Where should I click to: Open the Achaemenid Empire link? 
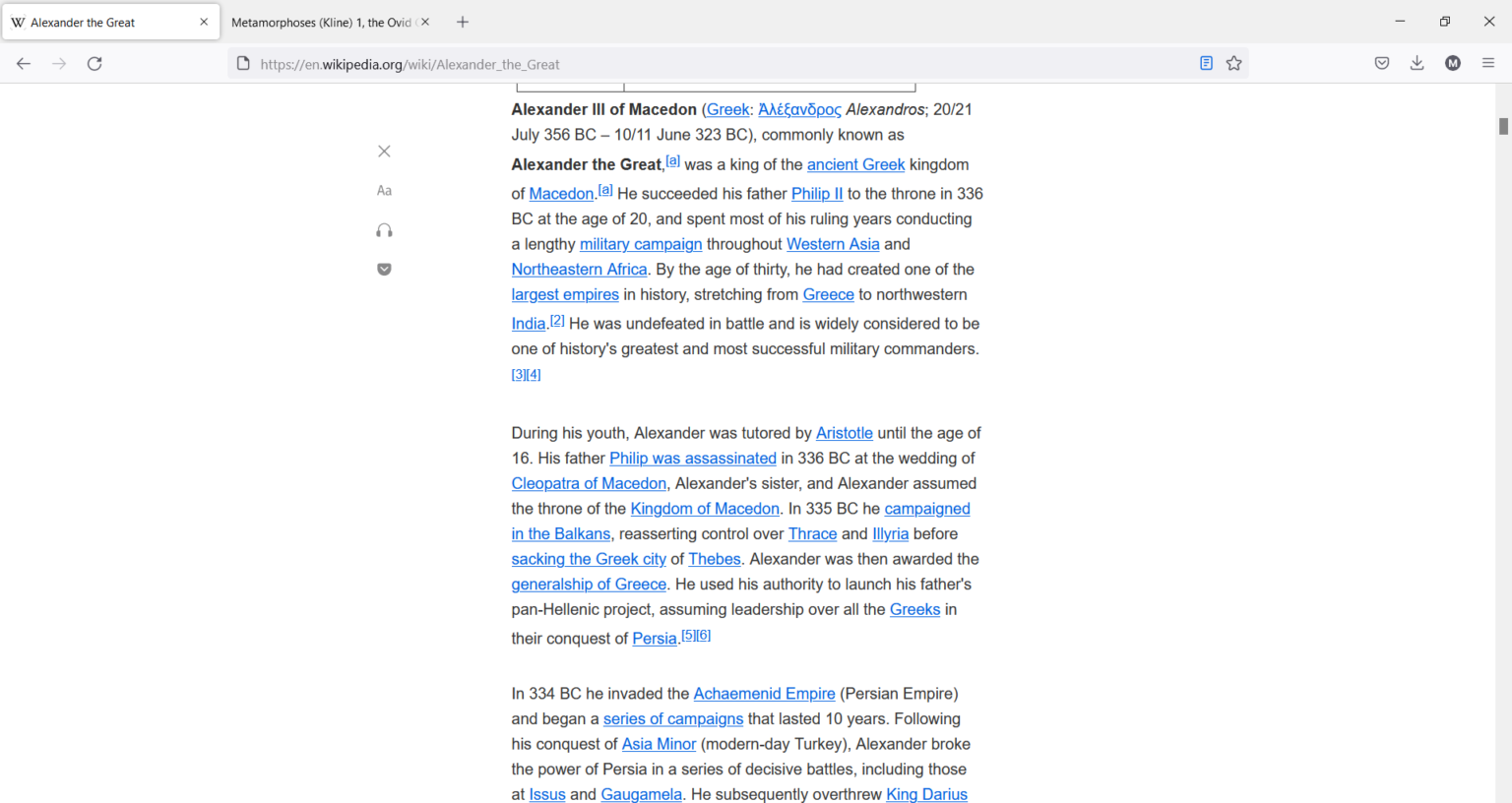pos(764,693)
